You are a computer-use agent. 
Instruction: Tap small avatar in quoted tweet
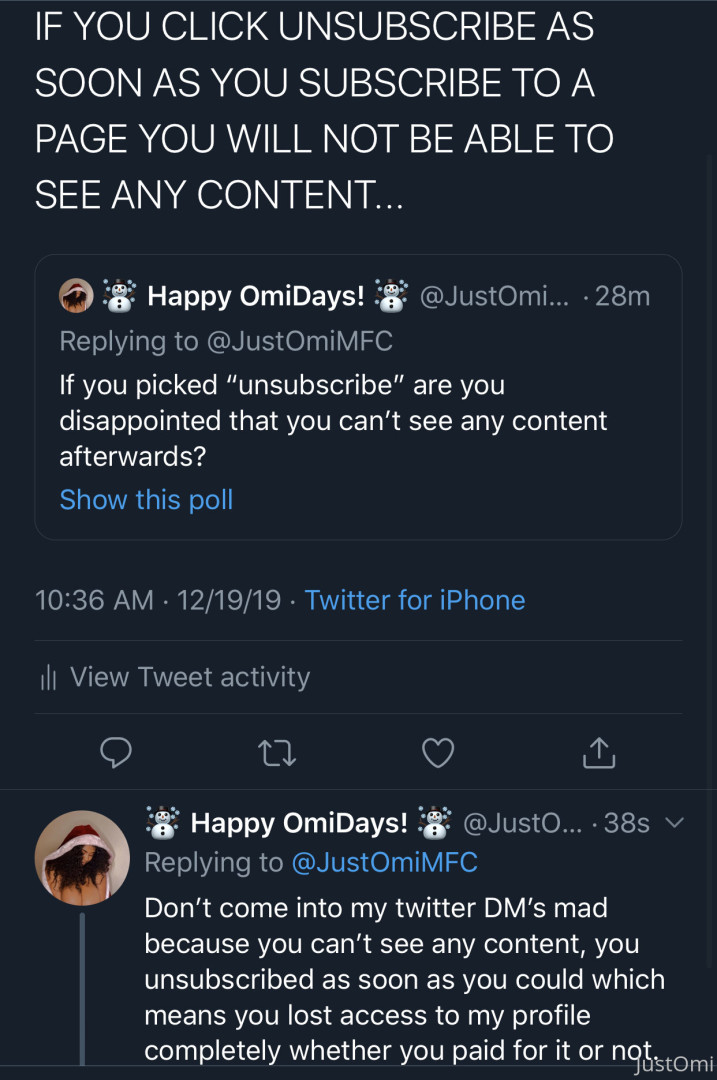click(x=77, y=296)
